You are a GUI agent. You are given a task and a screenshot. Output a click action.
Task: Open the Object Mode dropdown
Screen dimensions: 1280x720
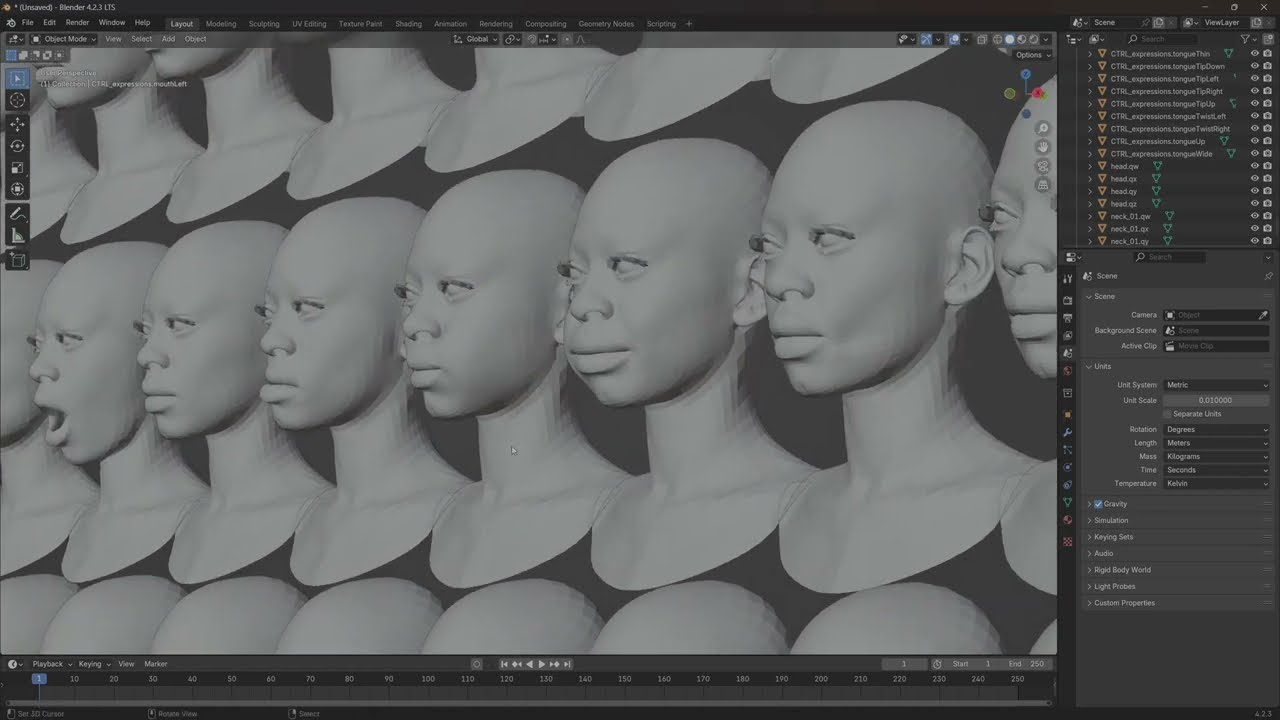(64, 39)
